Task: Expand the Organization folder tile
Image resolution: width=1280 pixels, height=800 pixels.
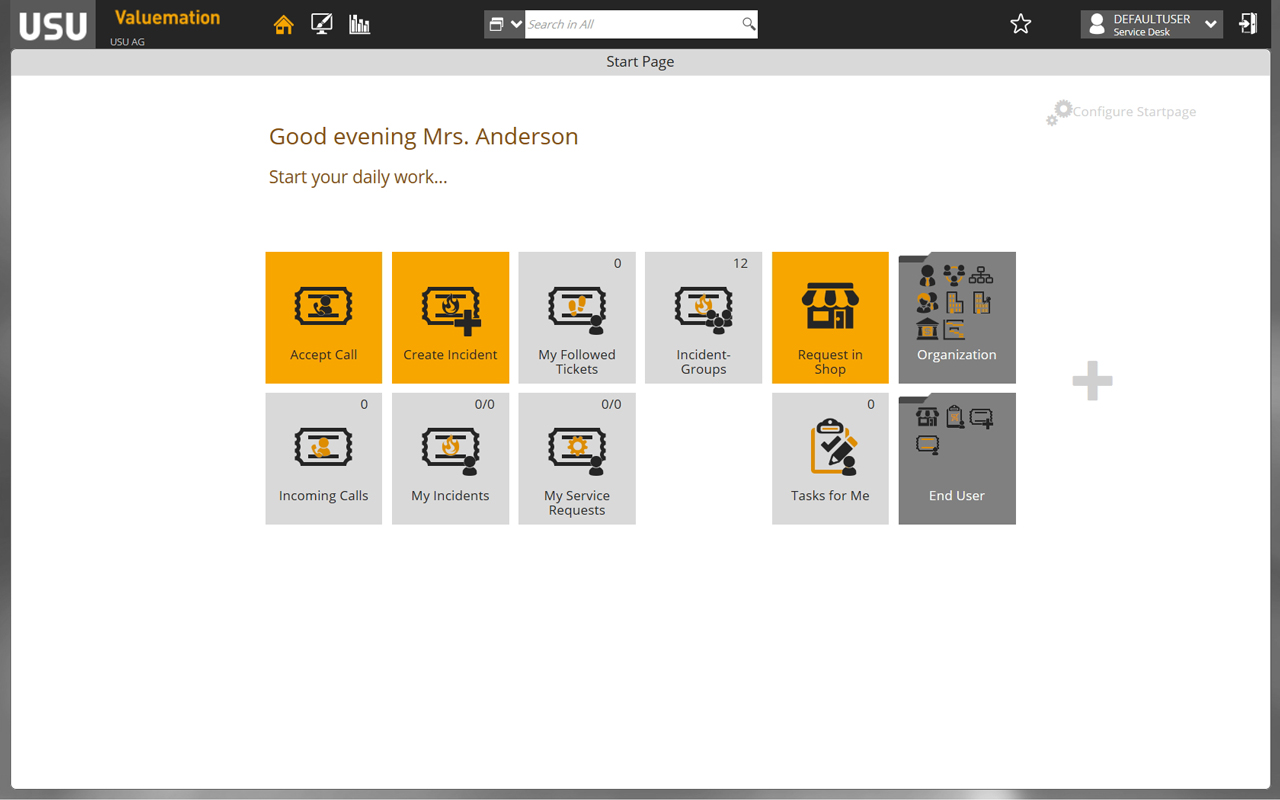Action: [957, 318]
